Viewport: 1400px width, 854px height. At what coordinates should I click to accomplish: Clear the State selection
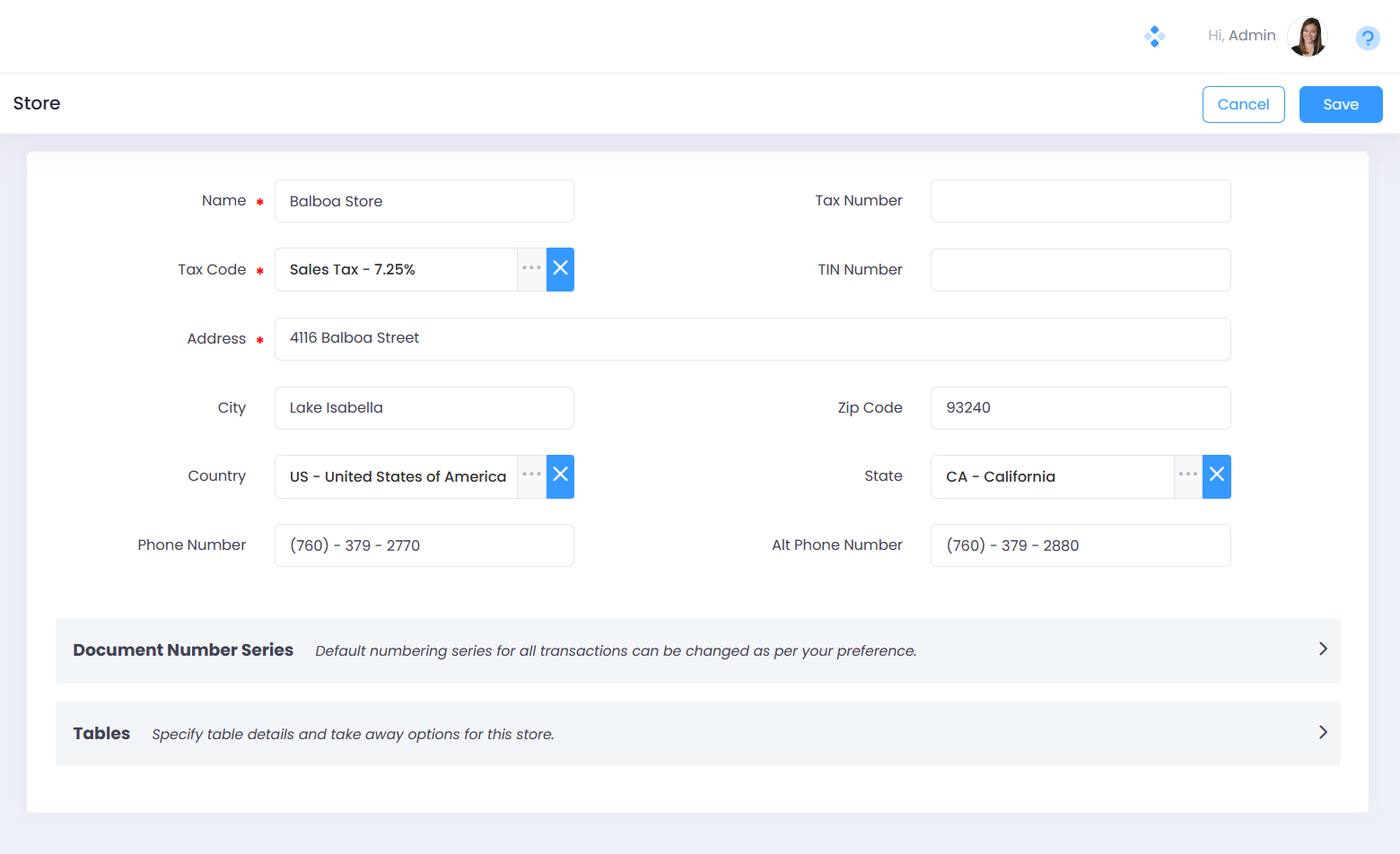click(1216, 476)
